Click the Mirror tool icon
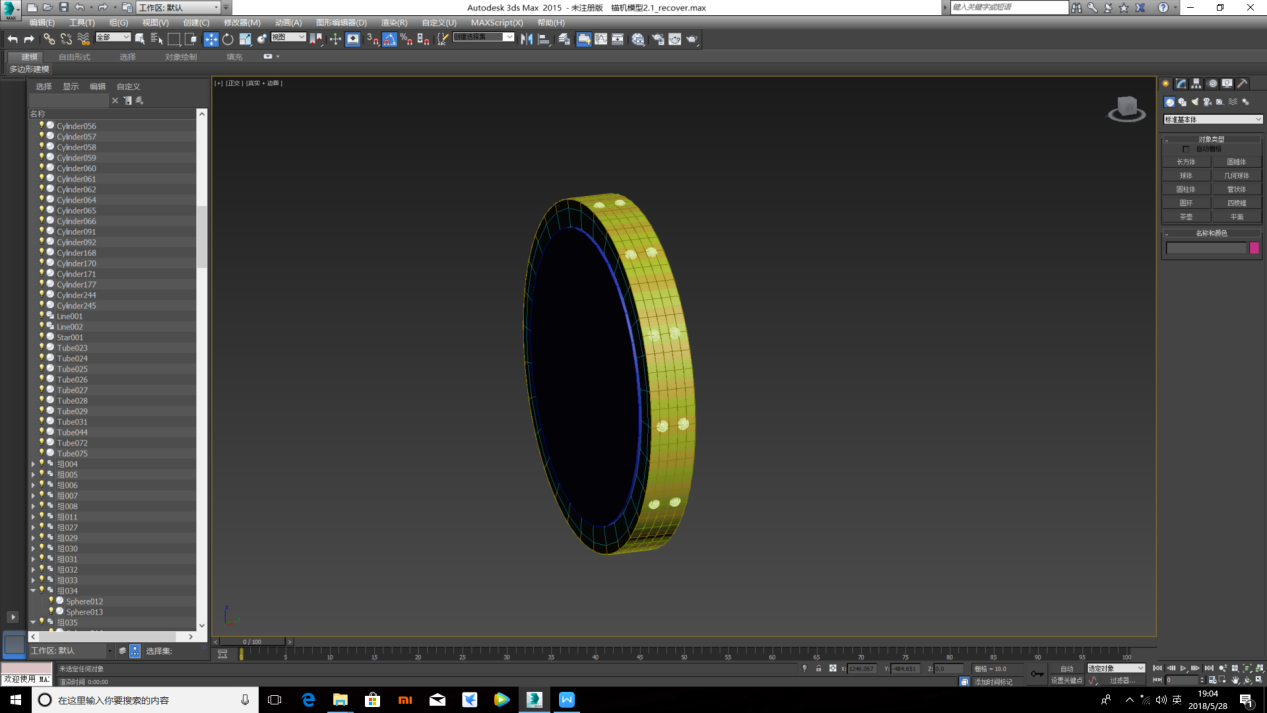 point(527,39)
